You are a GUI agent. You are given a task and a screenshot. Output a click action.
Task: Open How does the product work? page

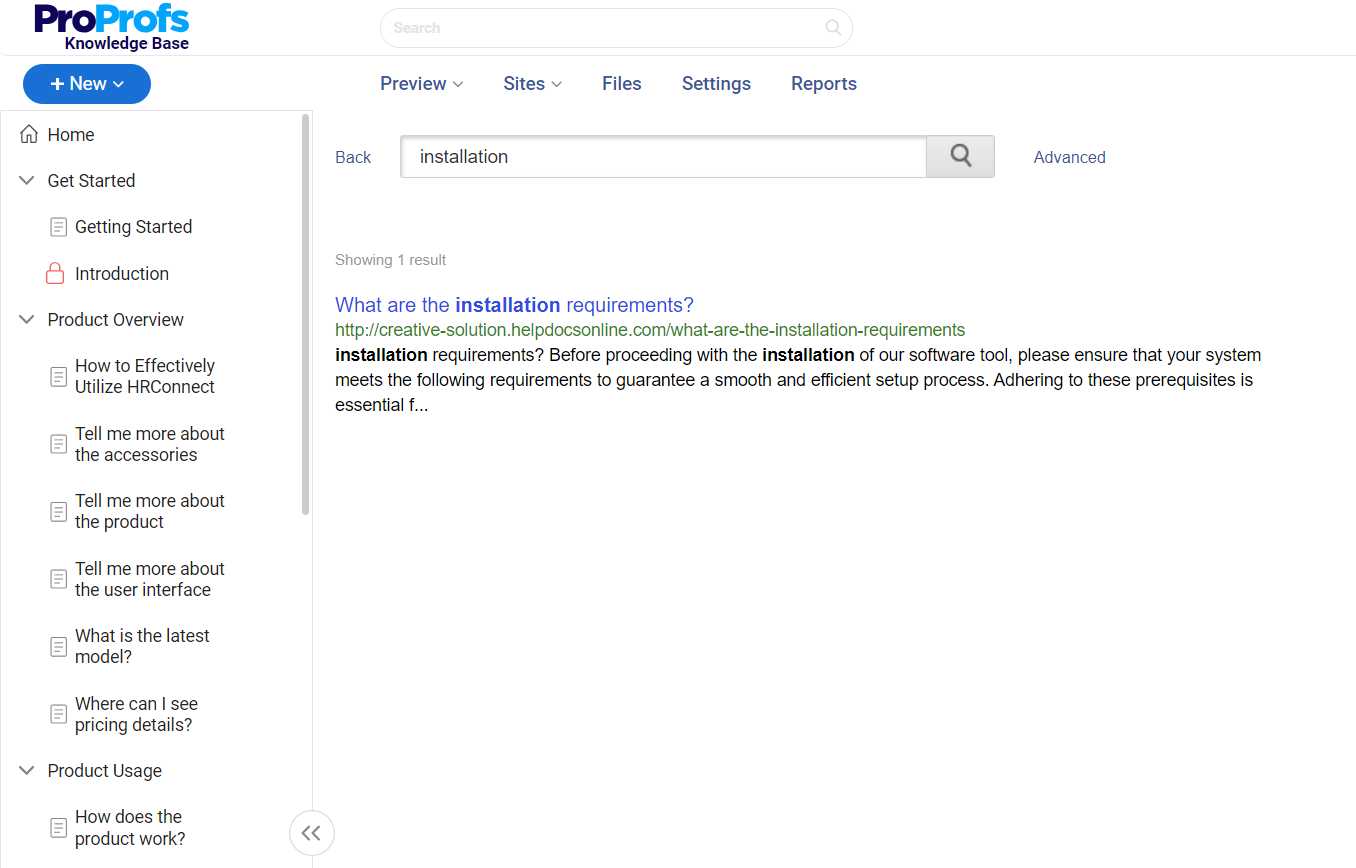point(130,828)
